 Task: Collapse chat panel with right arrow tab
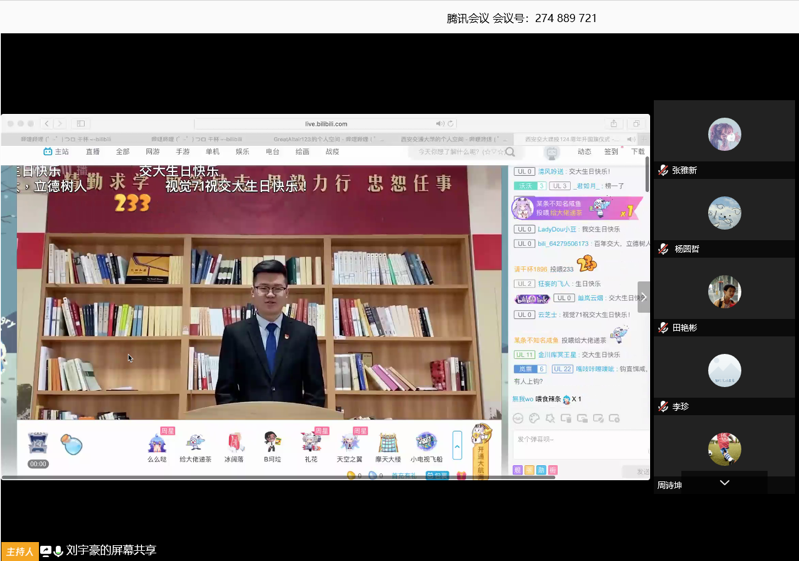644,297
